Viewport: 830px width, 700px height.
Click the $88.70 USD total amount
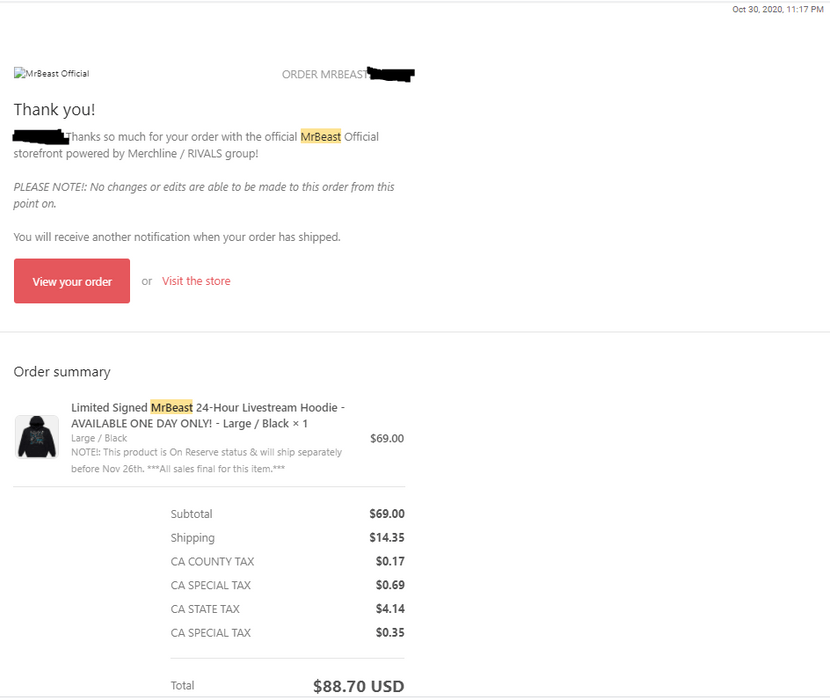coord(358,687)
